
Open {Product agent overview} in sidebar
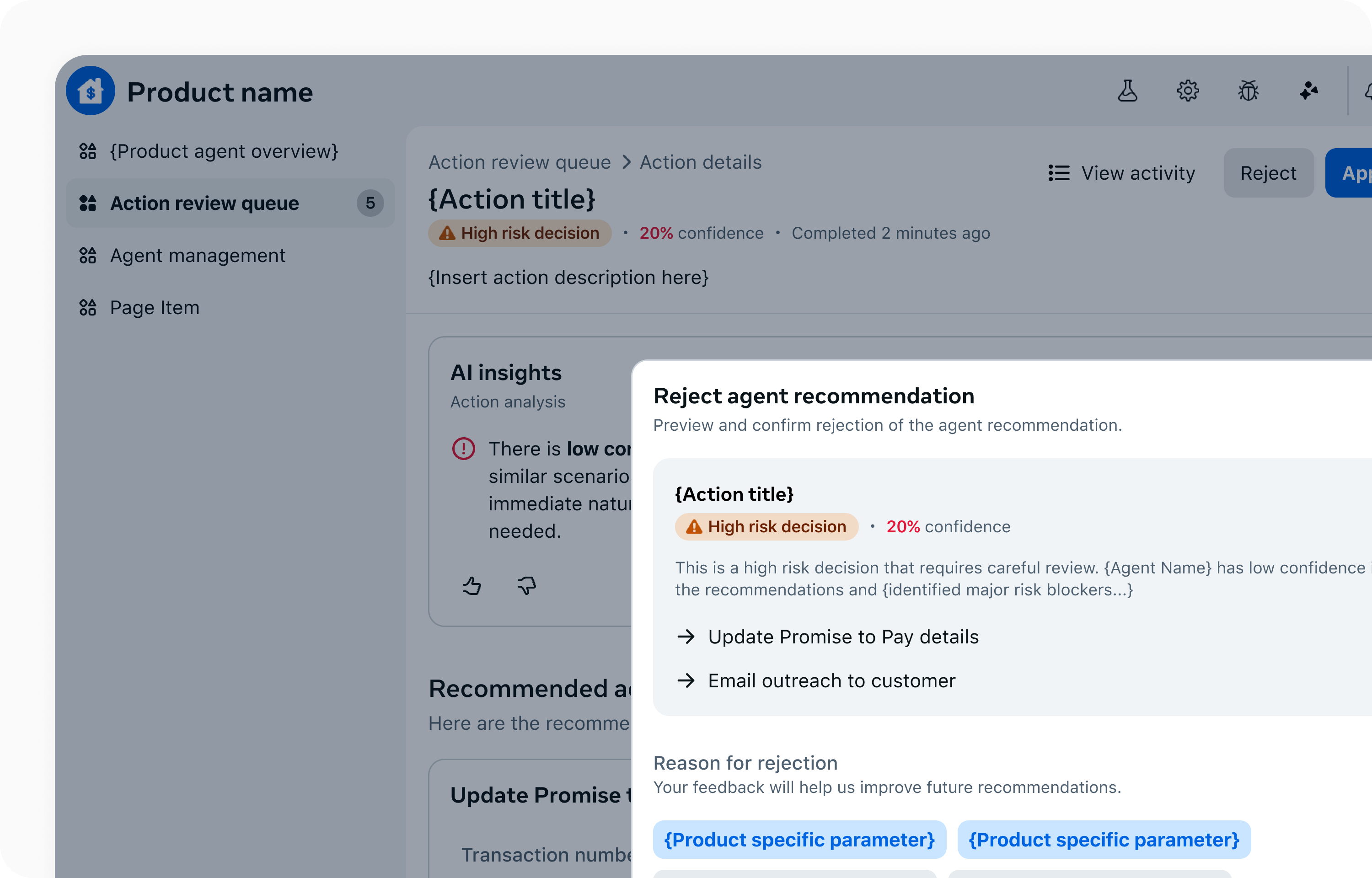[224, 151]
